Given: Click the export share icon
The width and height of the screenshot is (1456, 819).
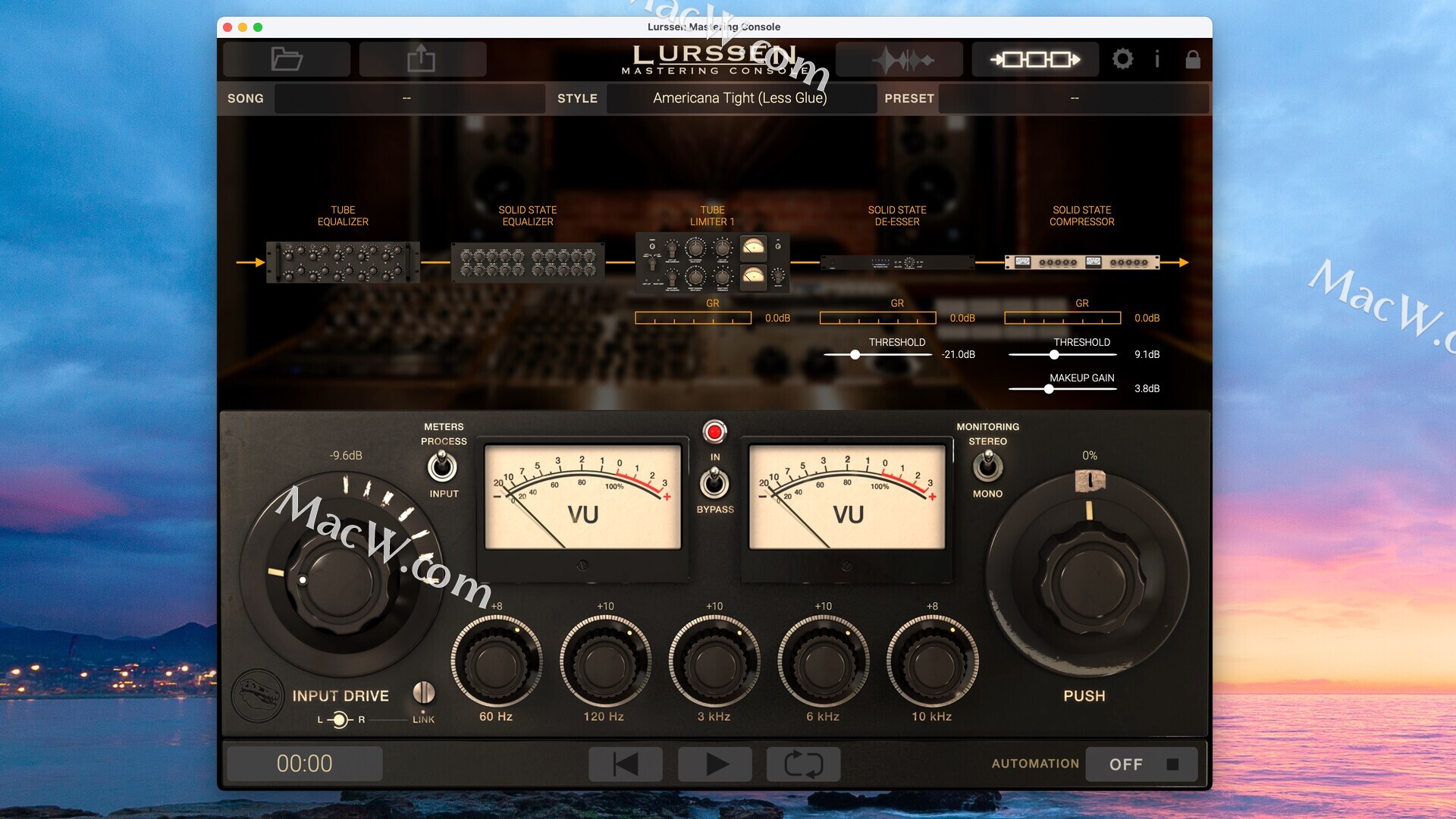Looking at the screenshot, I should tap(422, 59).
